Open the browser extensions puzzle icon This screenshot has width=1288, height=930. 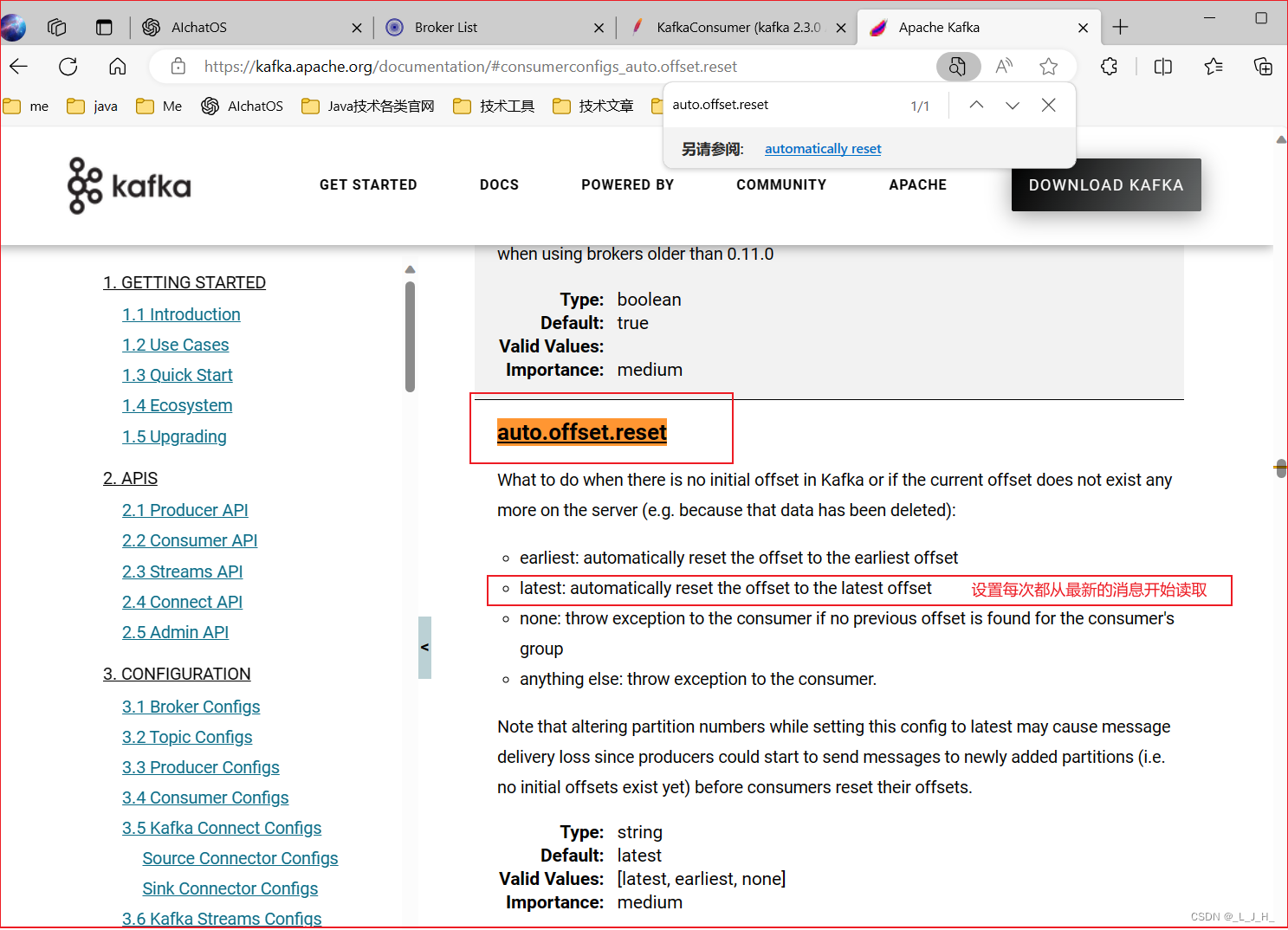point(1110,67)
